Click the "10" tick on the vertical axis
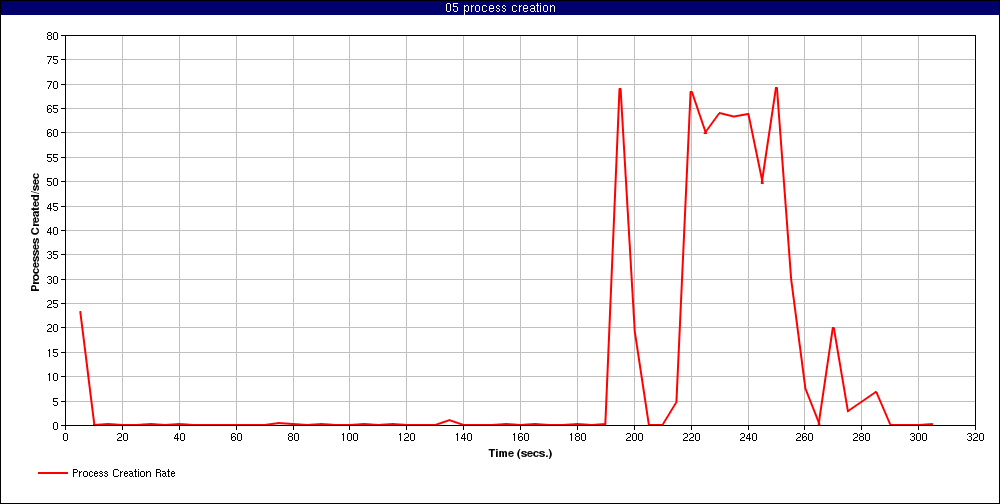The height and width of the screenshot is (504, 1000). tap(53, 376)
